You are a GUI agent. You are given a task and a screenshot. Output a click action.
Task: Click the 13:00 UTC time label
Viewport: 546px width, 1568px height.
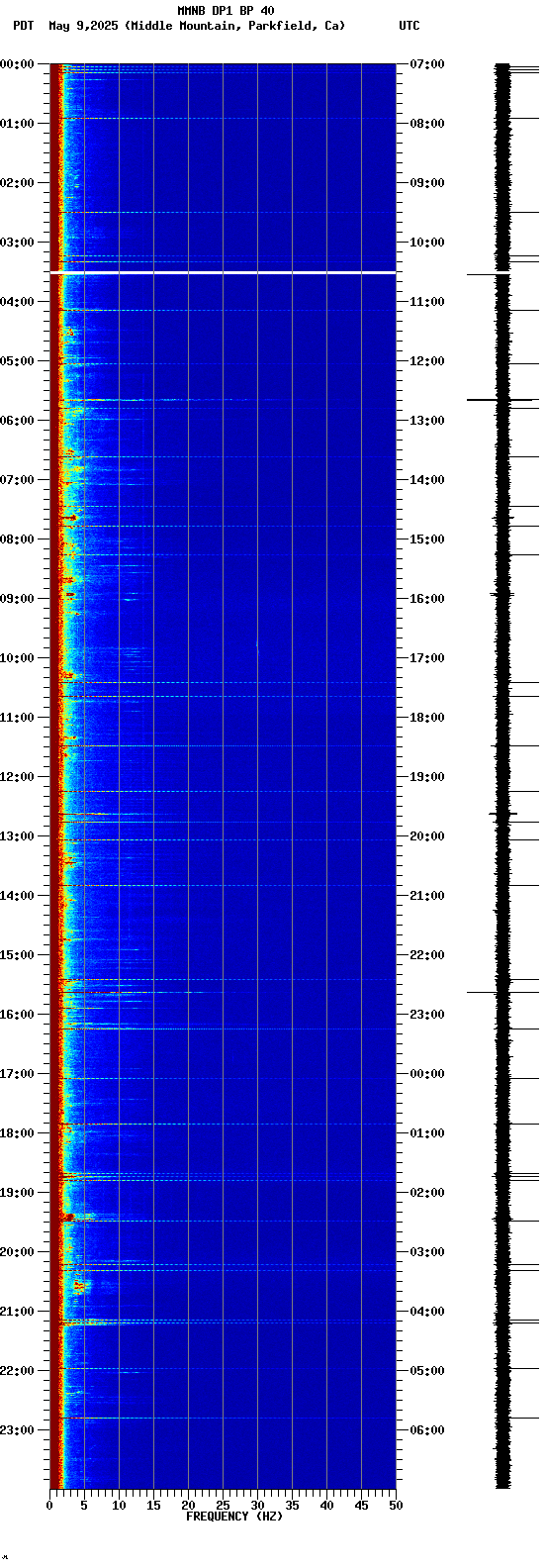point(427,421)
